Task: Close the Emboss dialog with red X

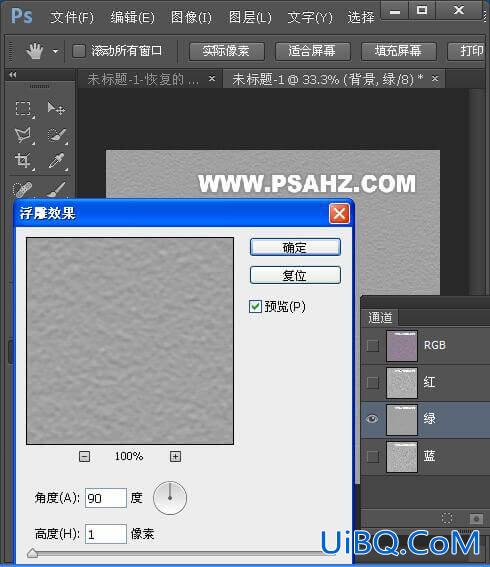Action: tap(339, 213)
